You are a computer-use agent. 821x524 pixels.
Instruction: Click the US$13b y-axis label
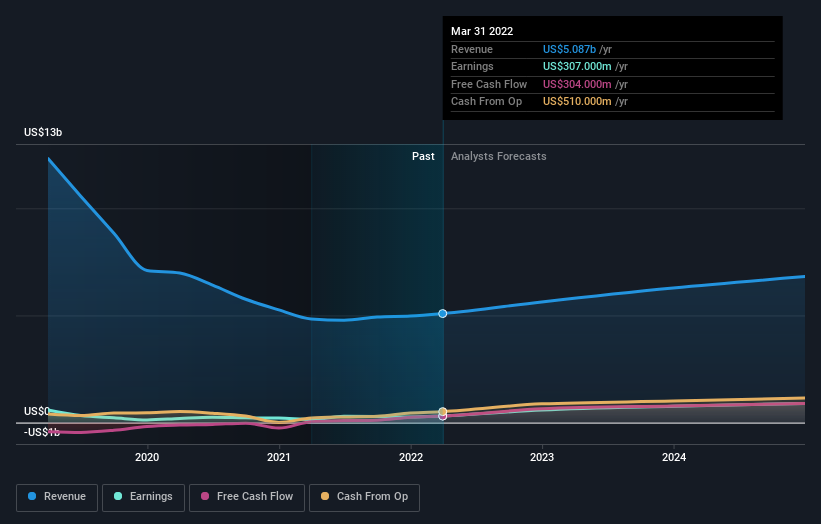(43, 132)
